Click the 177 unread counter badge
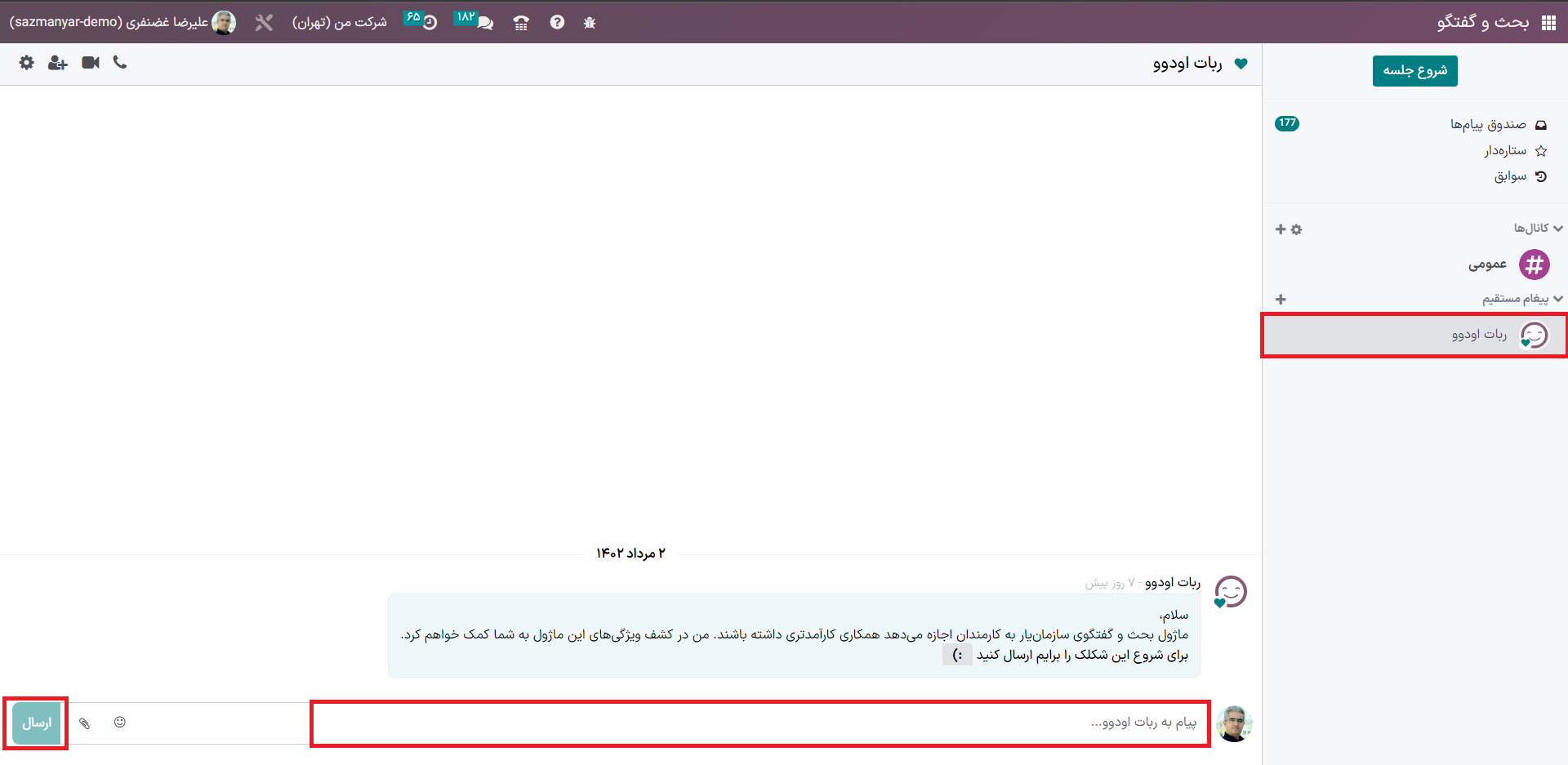The width and height of the screenshot is (1568, 765). (1287, 123)
